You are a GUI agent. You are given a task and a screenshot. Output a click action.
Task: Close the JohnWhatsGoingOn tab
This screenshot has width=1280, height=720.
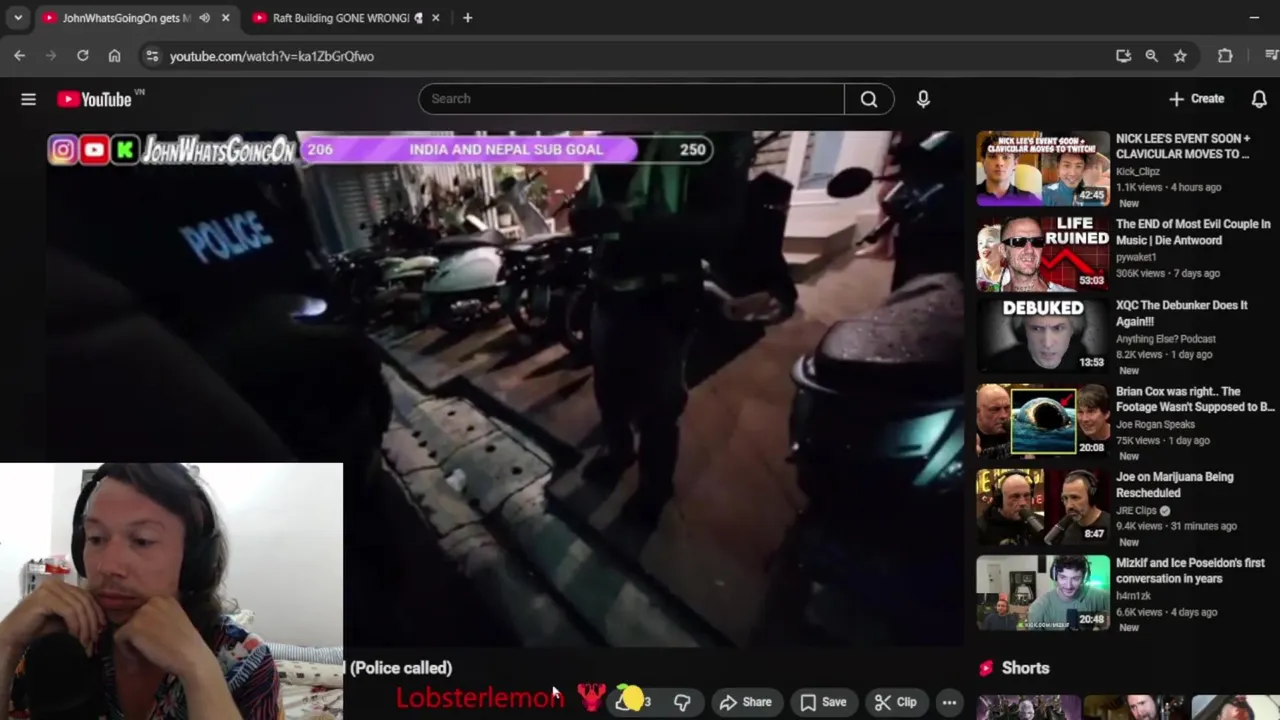pyautogui.click(x=226, y=18)
